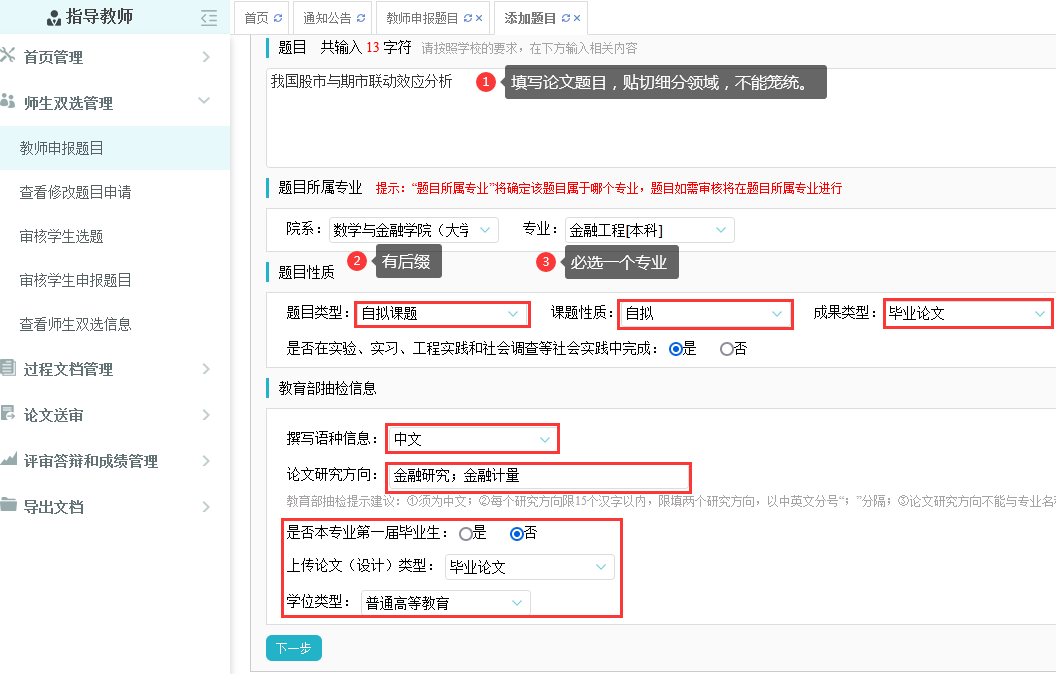Screen dimensions: 1056x674
Task: Click the refresh icon on the 添加题目 tab
Action: pos(566,18)
